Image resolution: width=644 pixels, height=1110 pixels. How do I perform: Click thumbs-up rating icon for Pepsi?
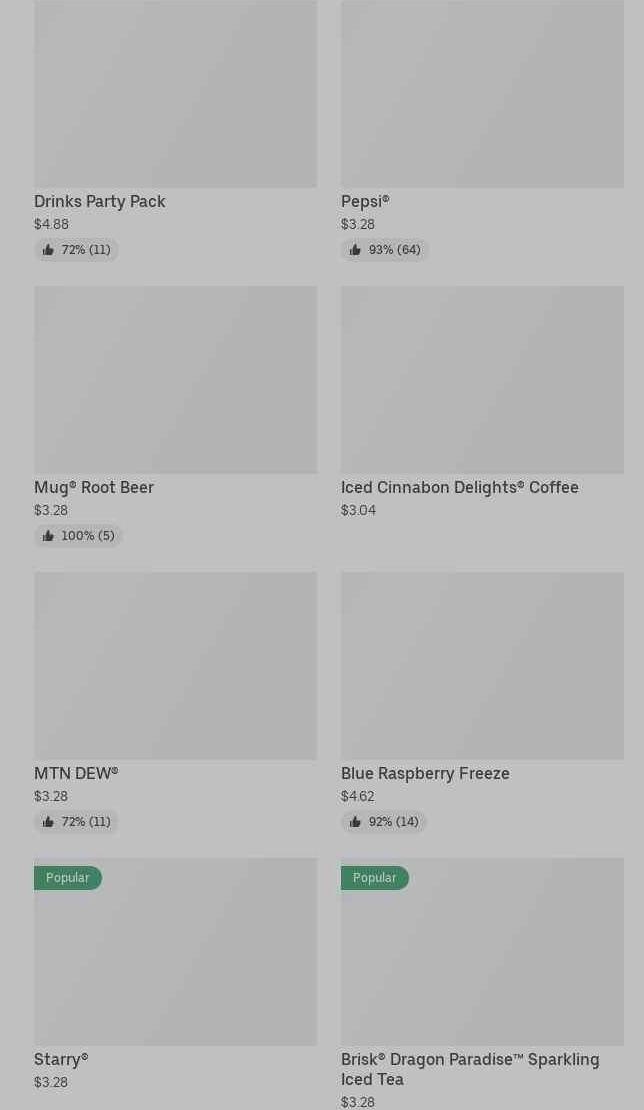pos(355,250)
